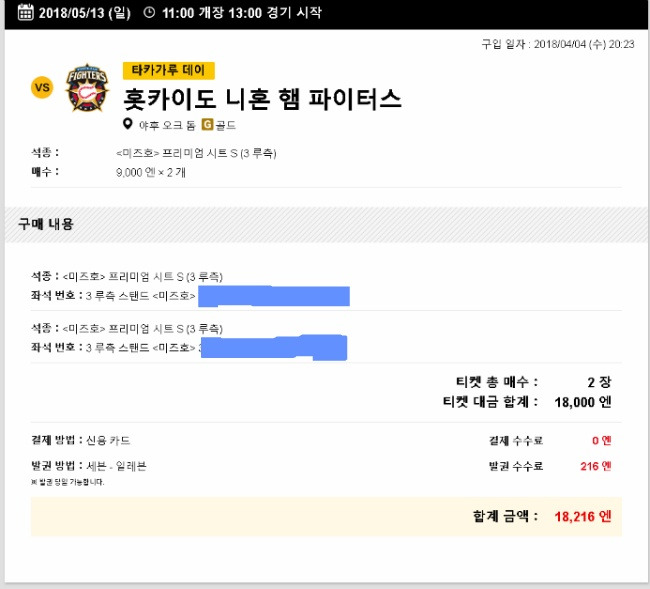Click the Fighters team logo
This screenshot has width=650, height=589.
click(87, 87)
